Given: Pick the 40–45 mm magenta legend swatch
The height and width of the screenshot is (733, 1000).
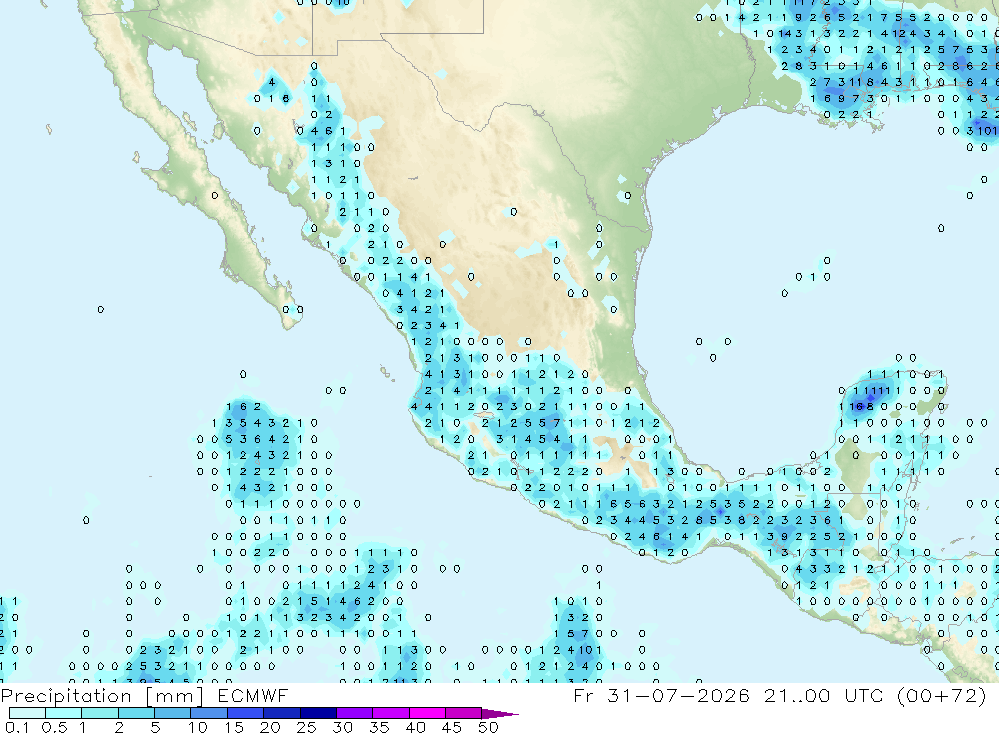Looking at the screenshot, I should tap(427, 713).
